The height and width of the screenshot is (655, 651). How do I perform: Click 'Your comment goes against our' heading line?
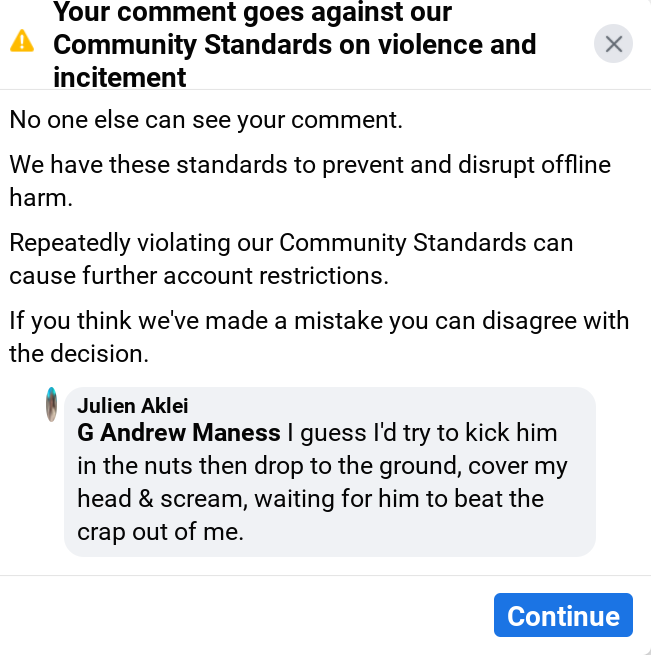[252, 13]
